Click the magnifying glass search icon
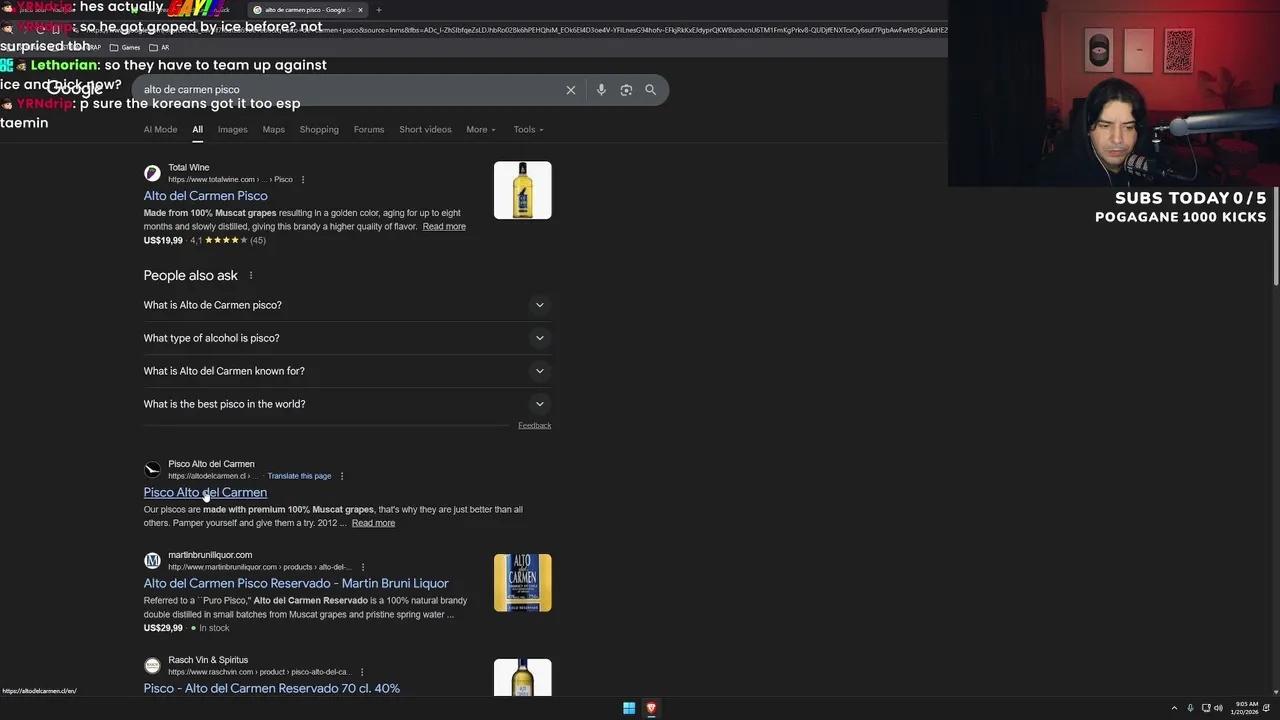 [650, 90]
